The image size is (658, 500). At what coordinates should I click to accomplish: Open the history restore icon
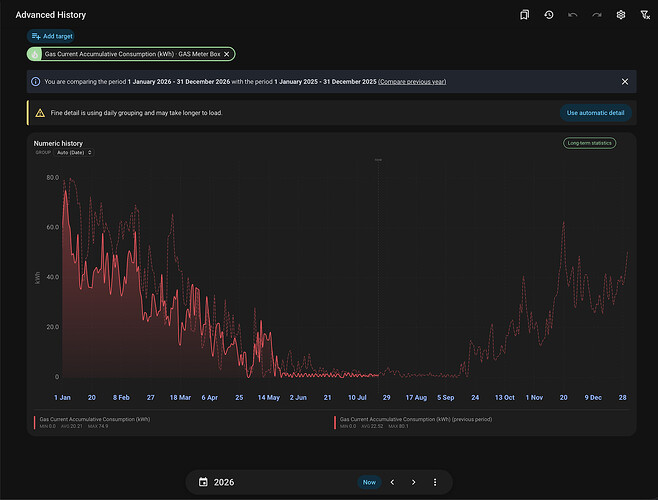pyautogui.click(x=549, y=15)
